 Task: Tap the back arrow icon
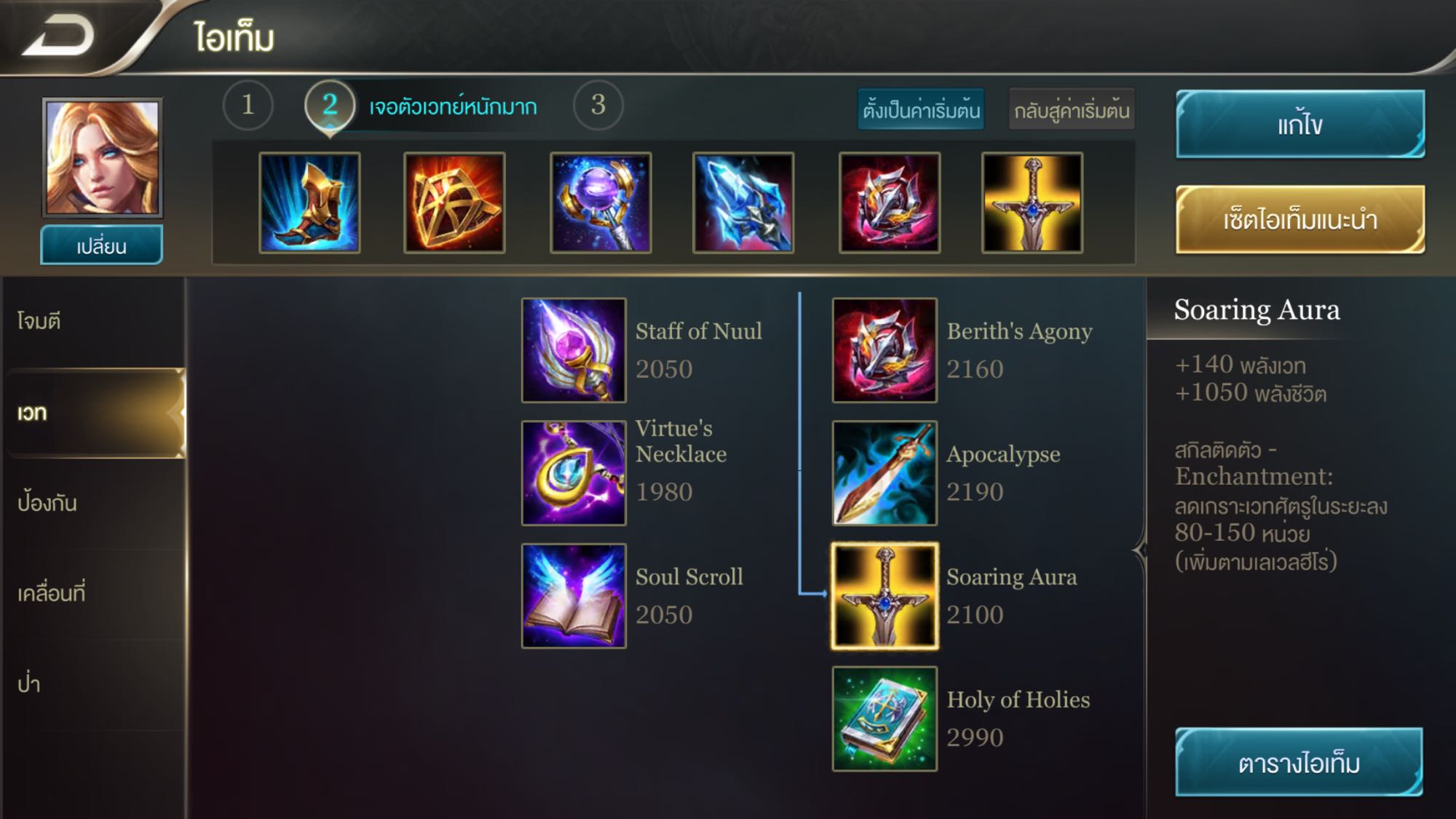tap(58, 36)
